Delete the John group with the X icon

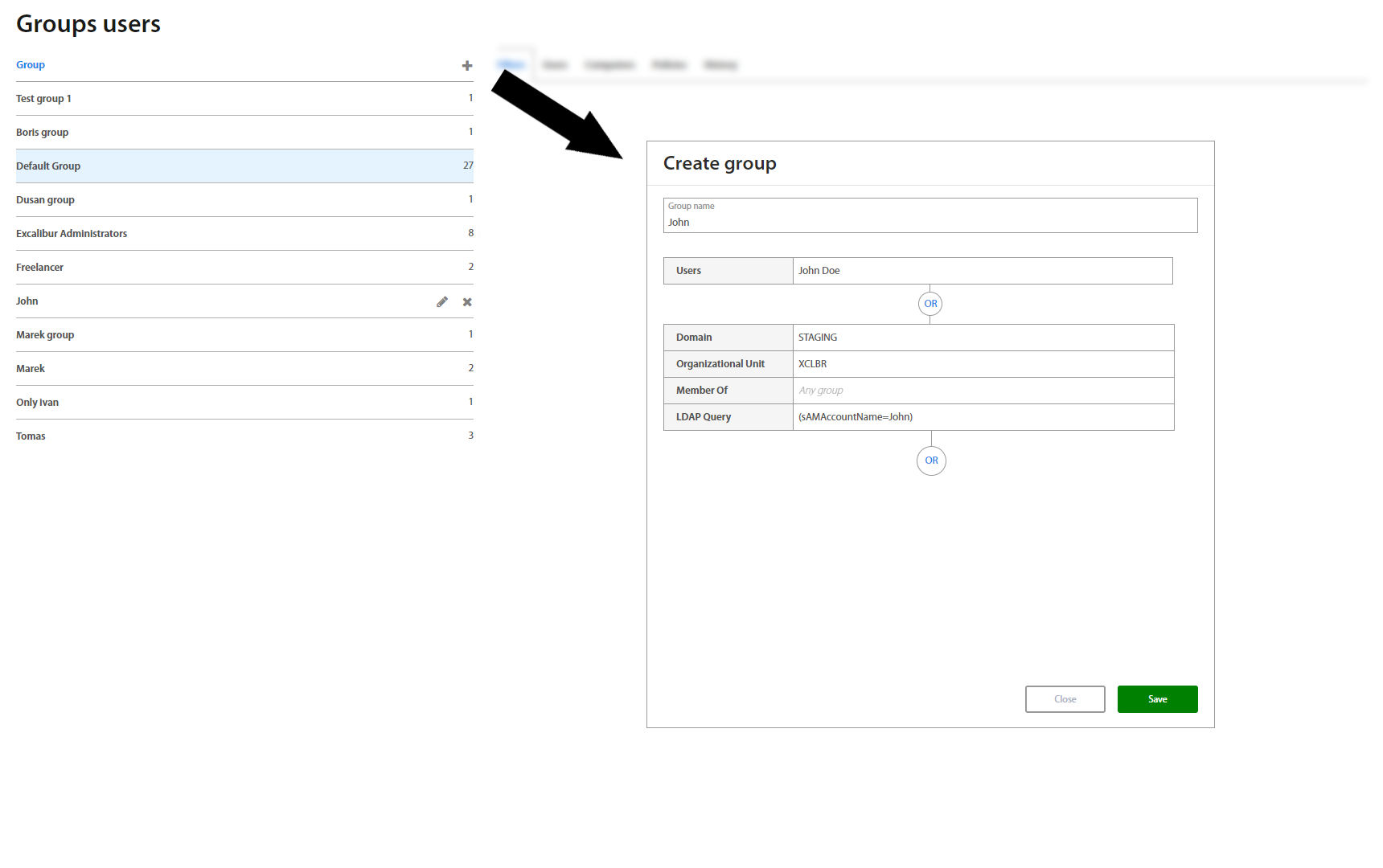coord(467,302)
